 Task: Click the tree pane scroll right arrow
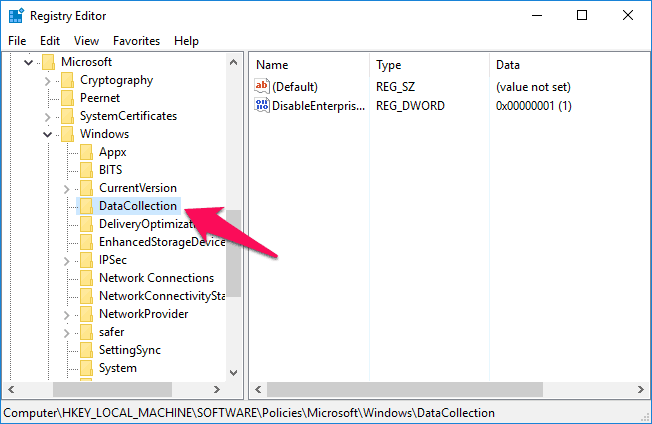point(217,389)
